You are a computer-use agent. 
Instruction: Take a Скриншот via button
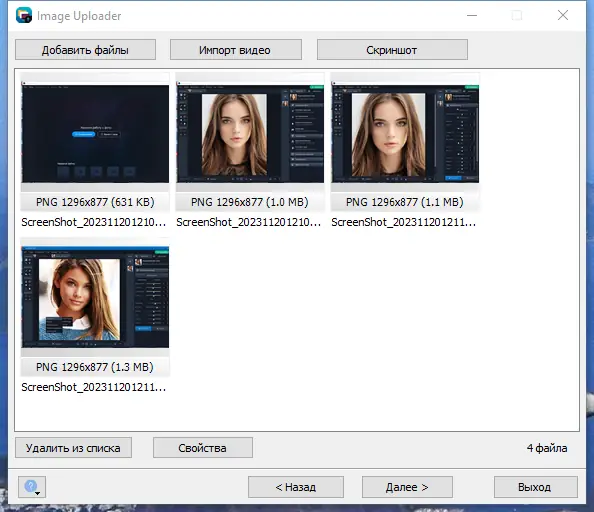392,50
